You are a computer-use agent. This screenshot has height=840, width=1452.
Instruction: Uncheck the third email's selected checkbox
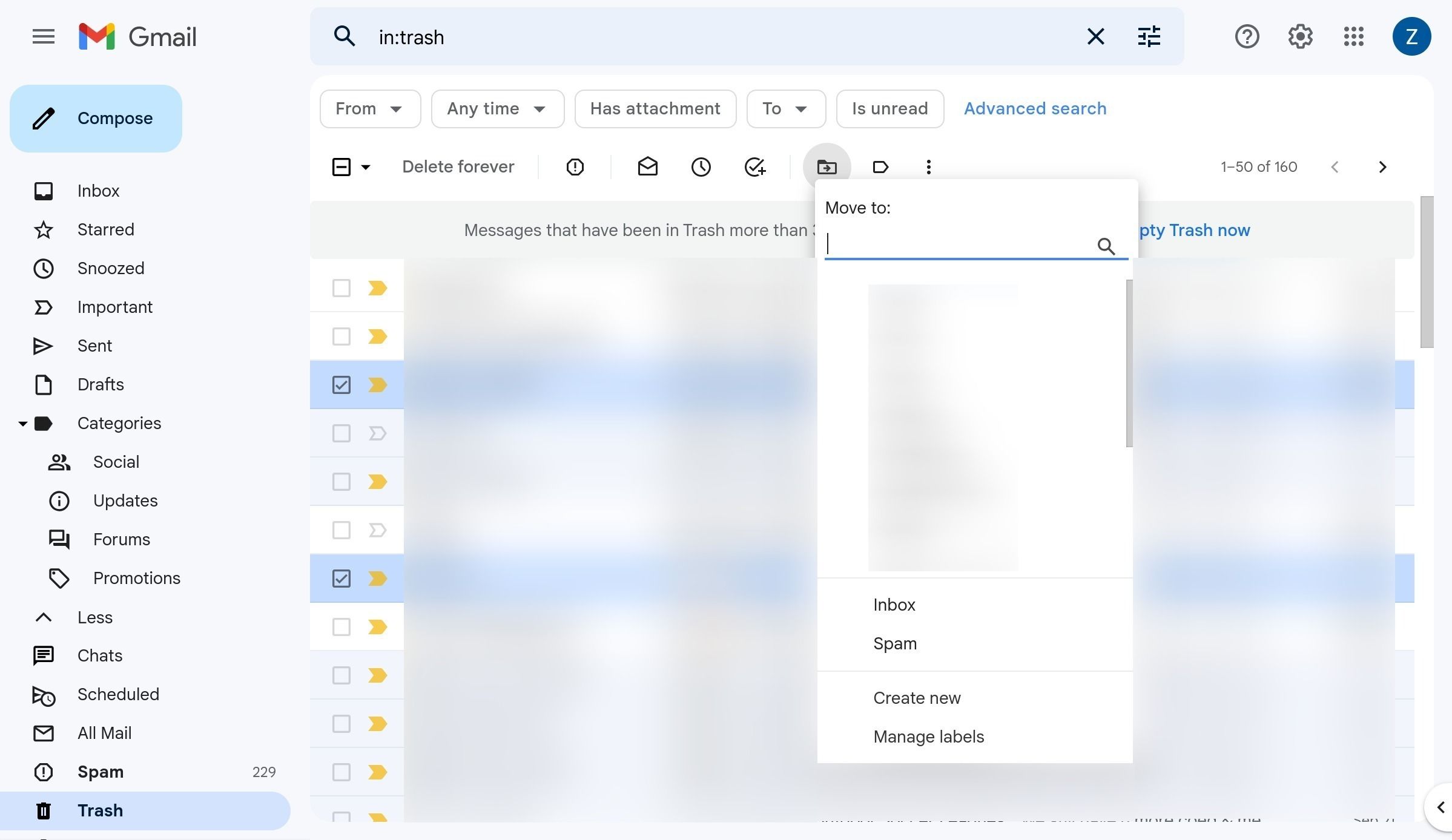(341, 384)
